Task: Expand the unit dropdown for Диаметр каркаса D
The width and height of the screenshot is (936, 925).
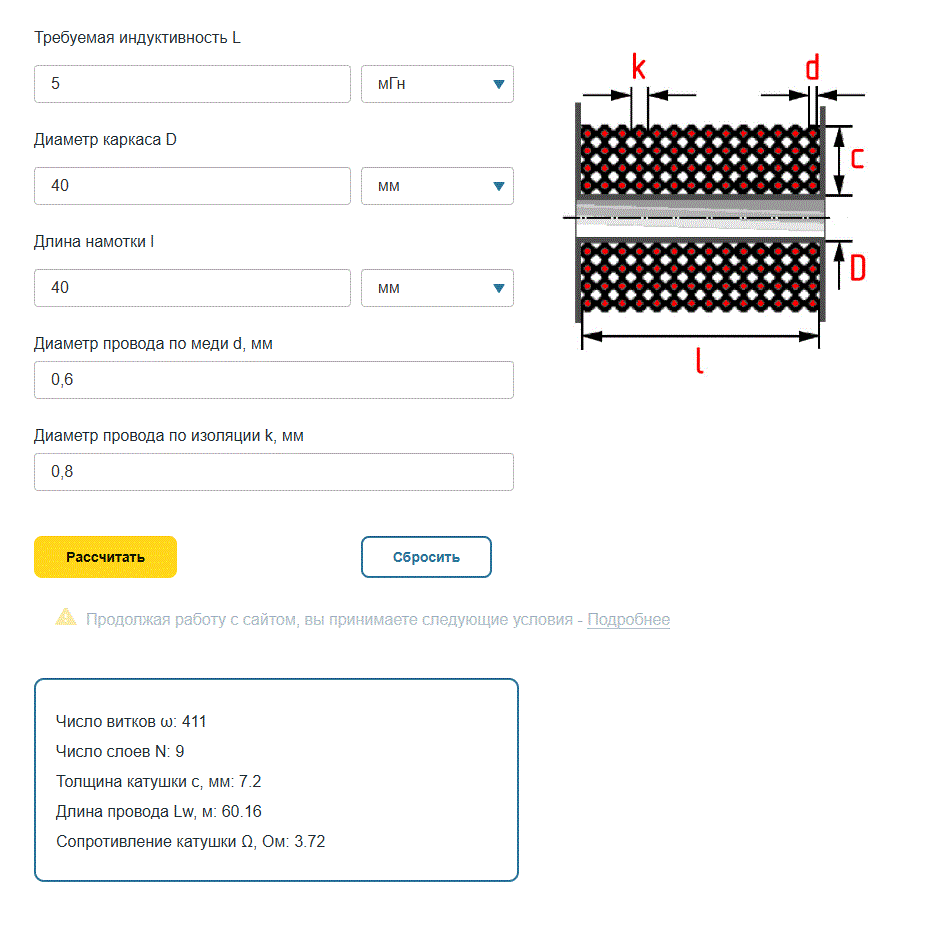Action: pyautogui.click(x=437, y=187)
